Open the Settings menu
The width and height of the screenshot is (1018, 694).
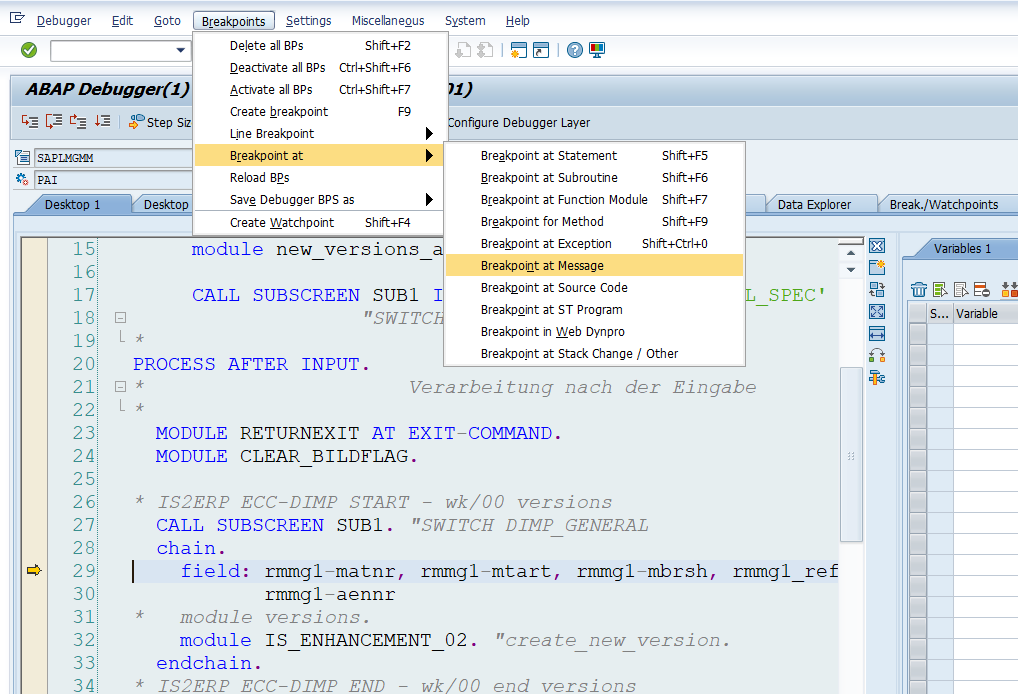pyautogui.click(x=308, y=20)
